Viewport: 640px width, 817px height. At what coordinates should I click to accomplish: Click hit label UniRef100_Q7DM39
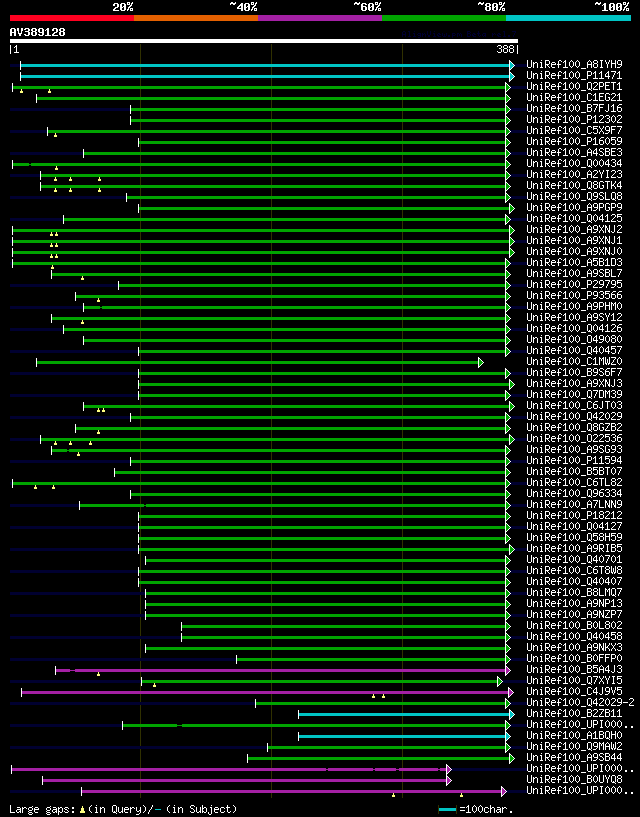574,394
